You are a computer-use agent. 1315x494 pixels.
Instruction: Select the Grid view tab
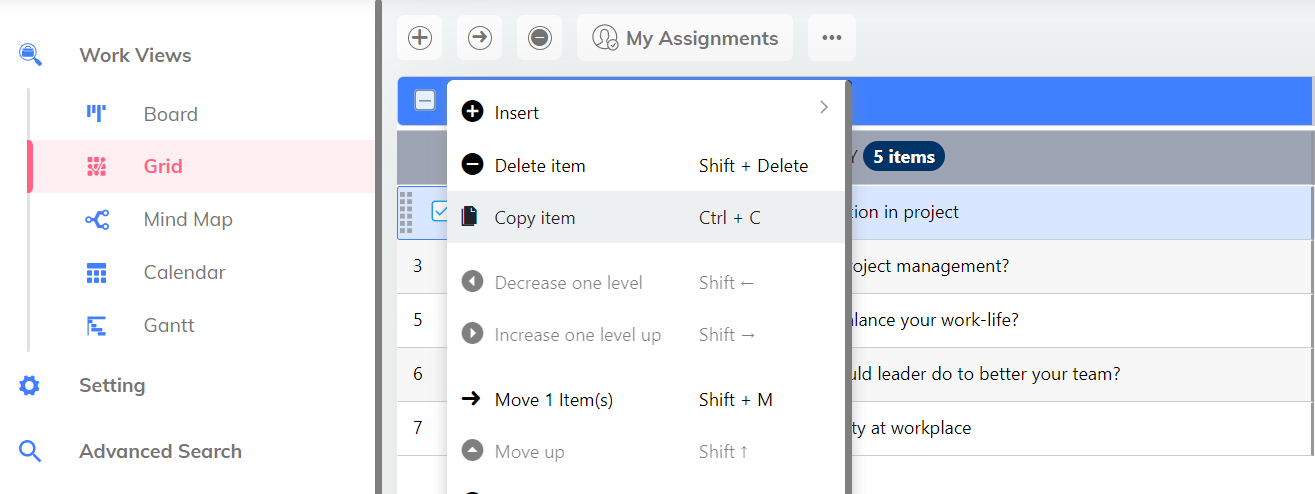pos(162,167)
